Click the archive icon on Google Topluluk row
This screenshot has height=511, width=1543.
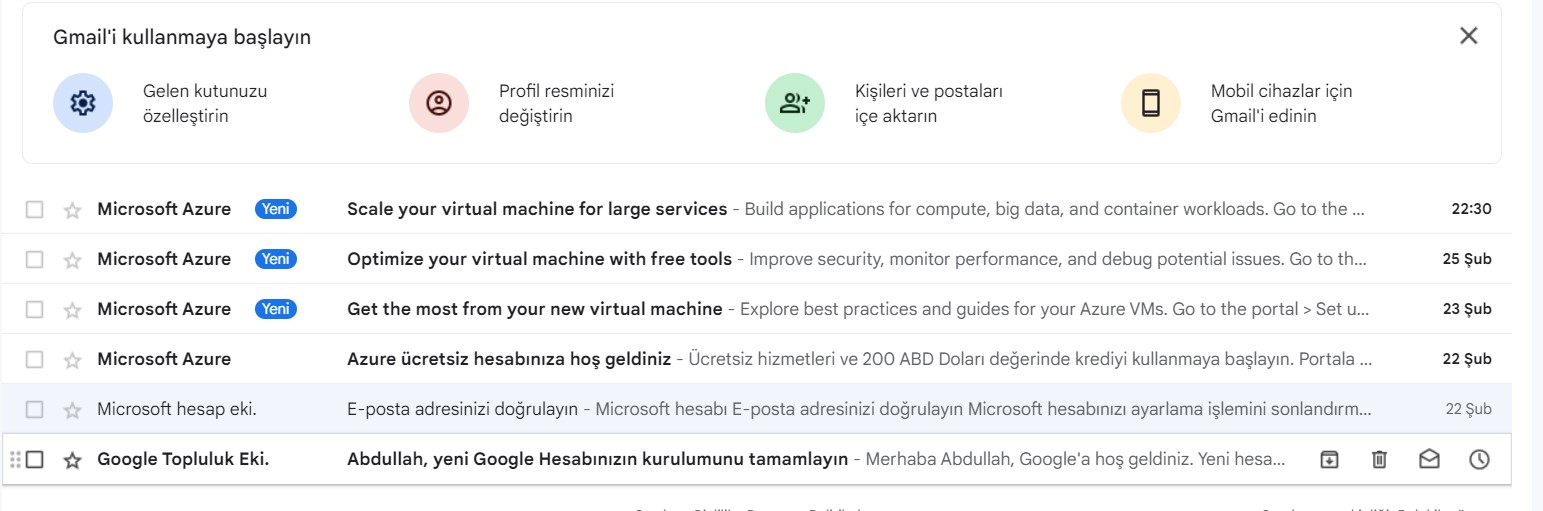1329,460
